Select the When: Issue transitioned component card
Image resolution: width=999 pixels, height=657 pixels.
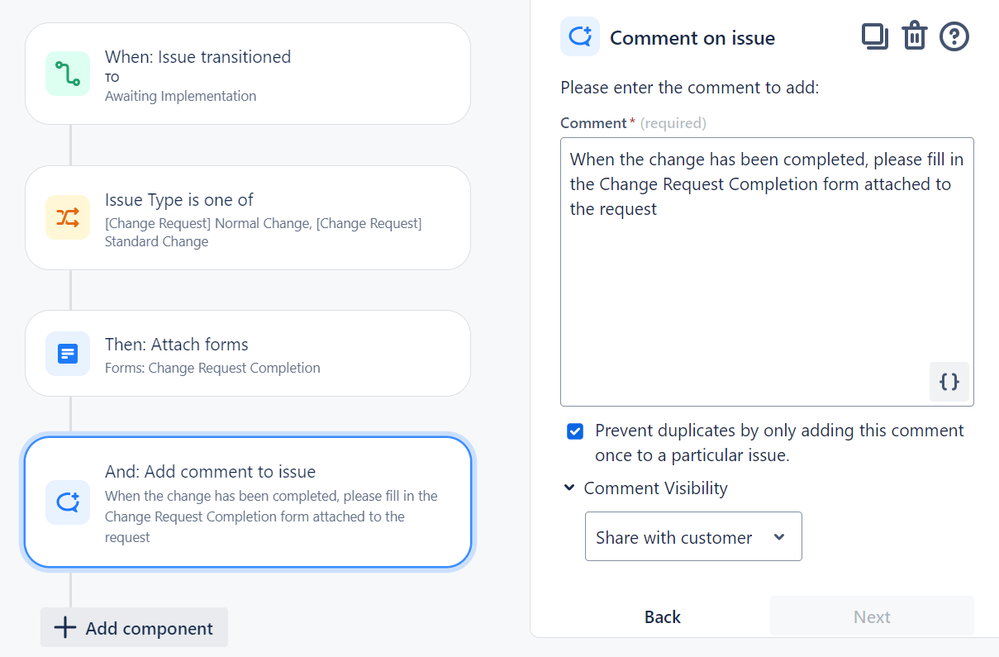tap(247, 73)
